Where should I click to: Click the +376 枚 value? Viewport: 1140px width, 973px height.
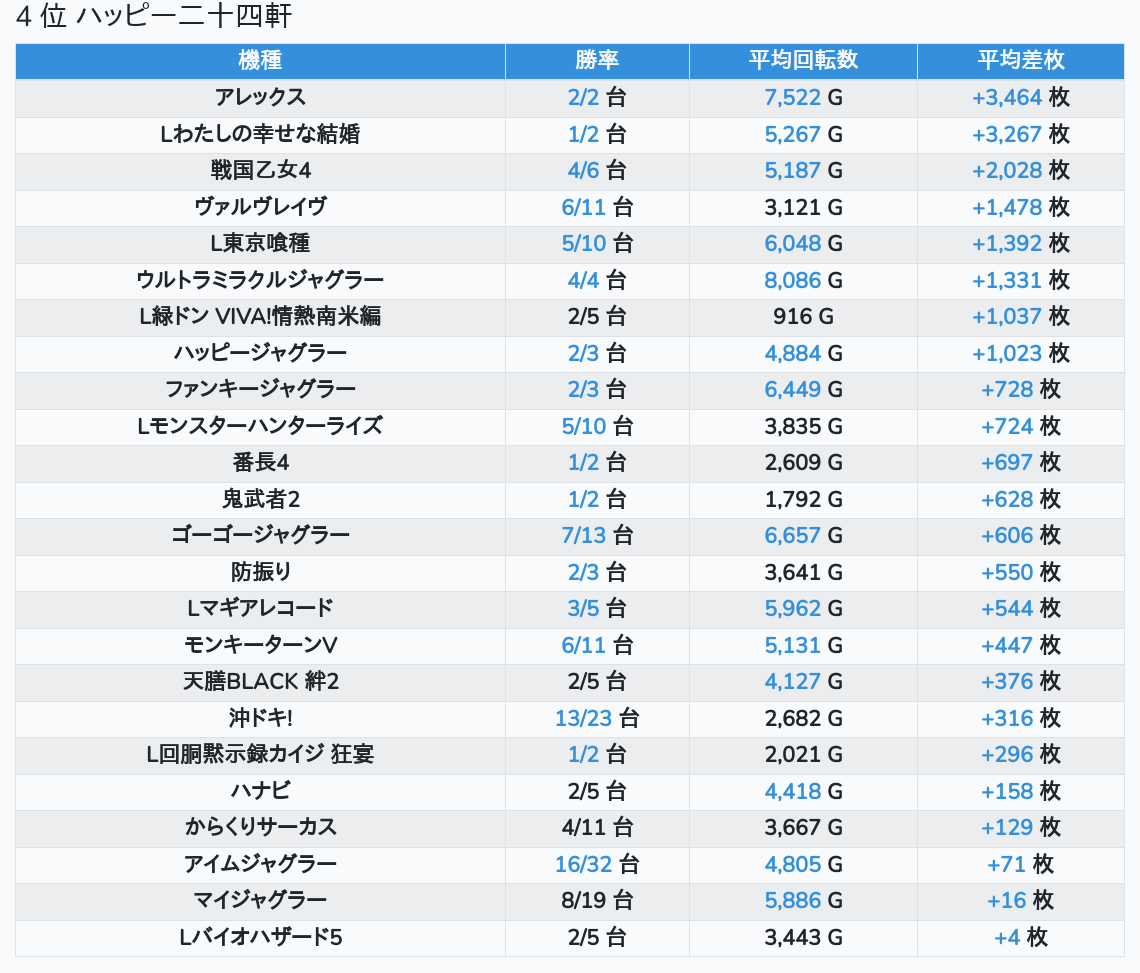coord(1021,681)
